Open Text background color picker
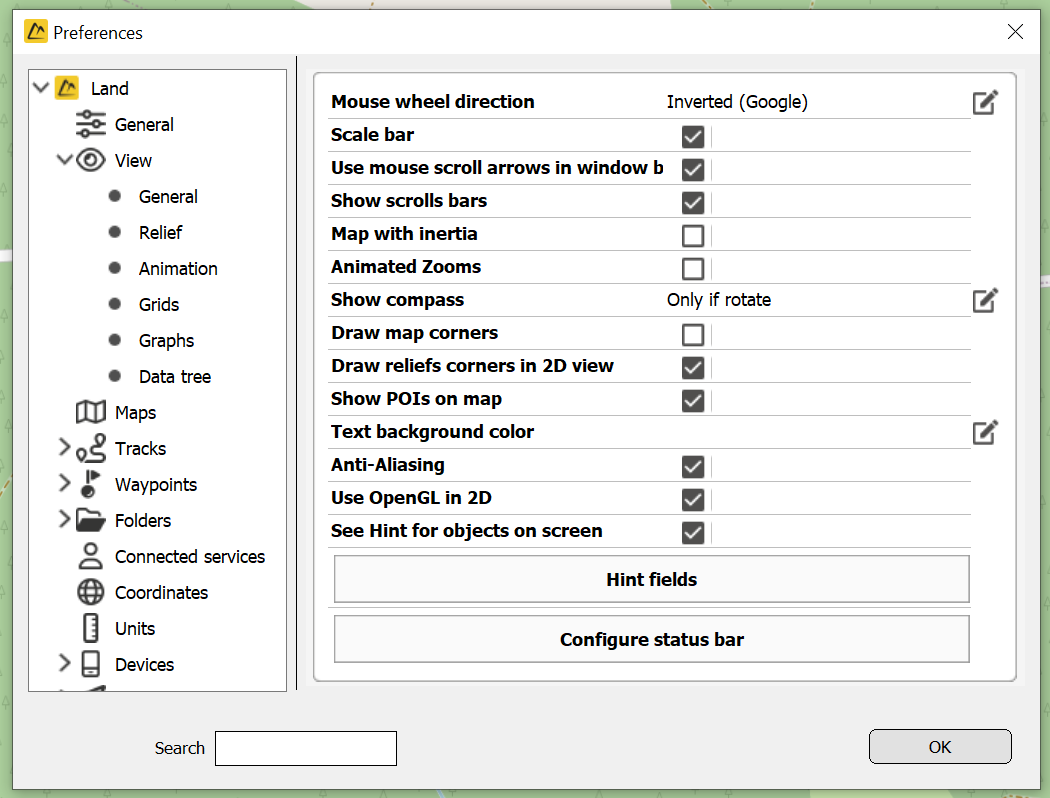Screen dimensions: 1050x798 (985, 432)
